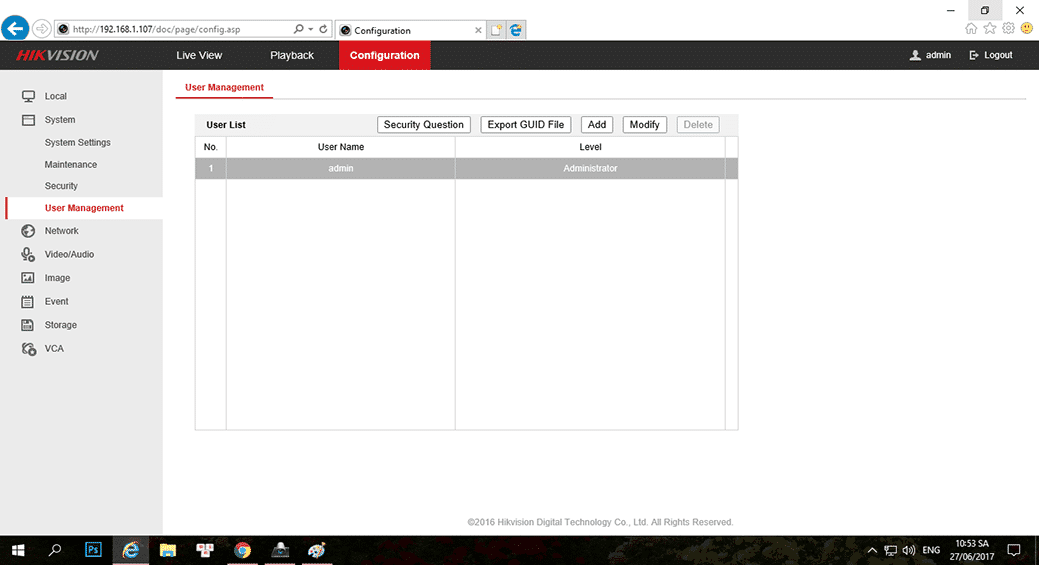
Task: Click the No. column header
Action: point(211,147)
